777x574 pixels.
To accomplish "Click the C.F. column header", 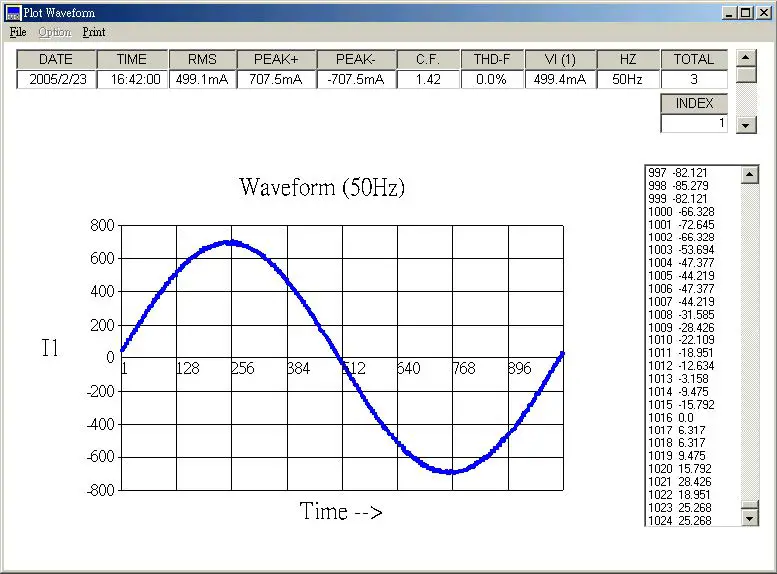I will (428, 59).
